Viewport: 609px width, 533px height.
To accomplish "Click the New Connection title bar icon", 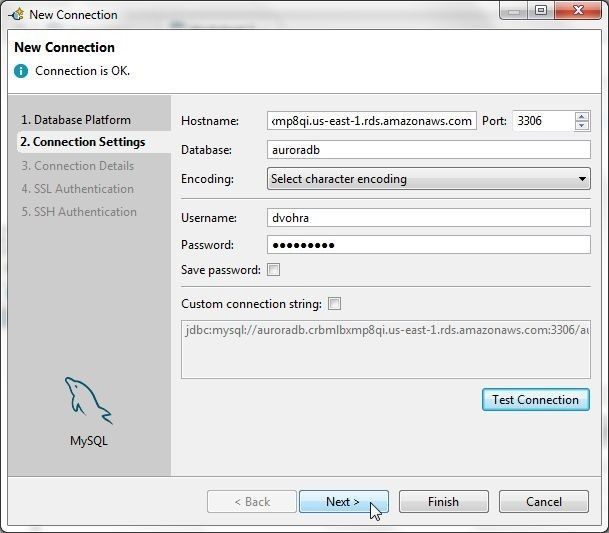I will click(x=17, y=15).
